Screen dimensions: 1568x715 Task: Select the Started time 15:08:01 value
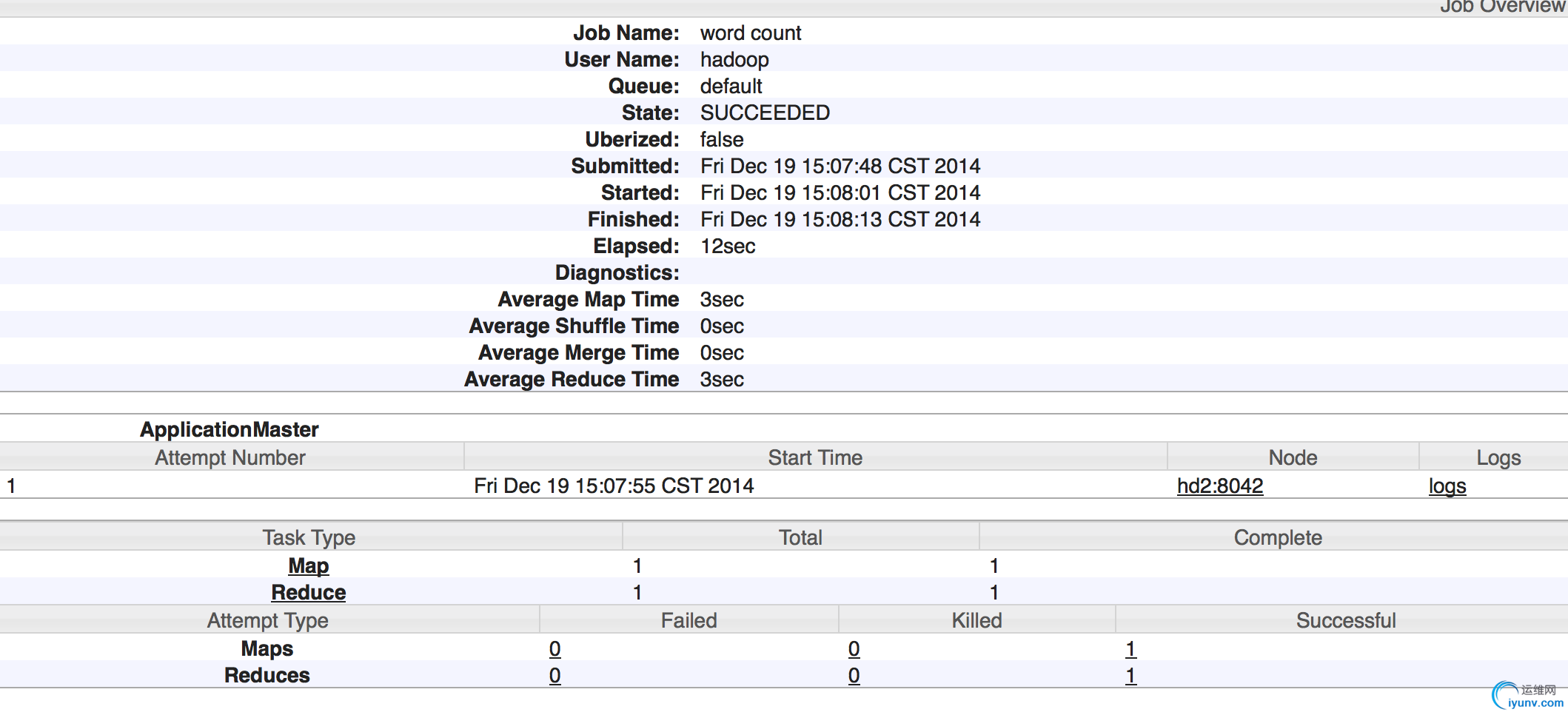click(x=840, y=193)
